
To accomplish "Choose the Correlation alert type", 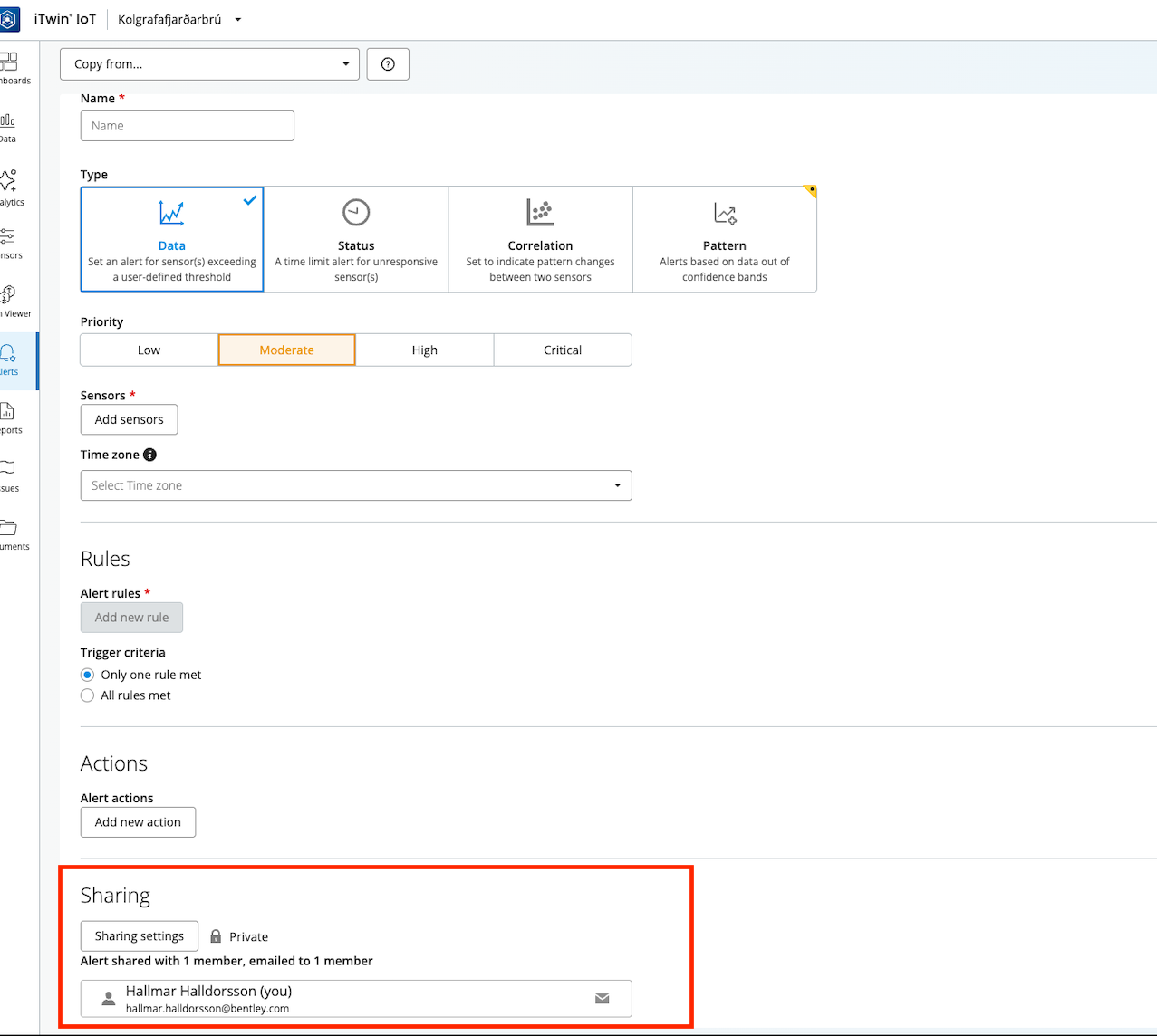I will [540, 240].
